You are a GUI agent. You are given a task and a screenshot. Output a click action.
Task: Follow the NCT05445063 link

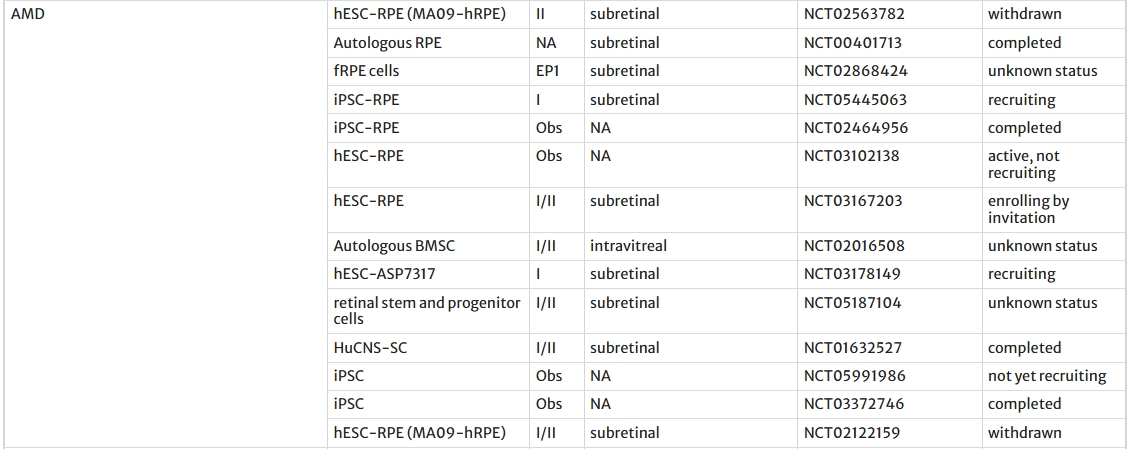point(855,100)
